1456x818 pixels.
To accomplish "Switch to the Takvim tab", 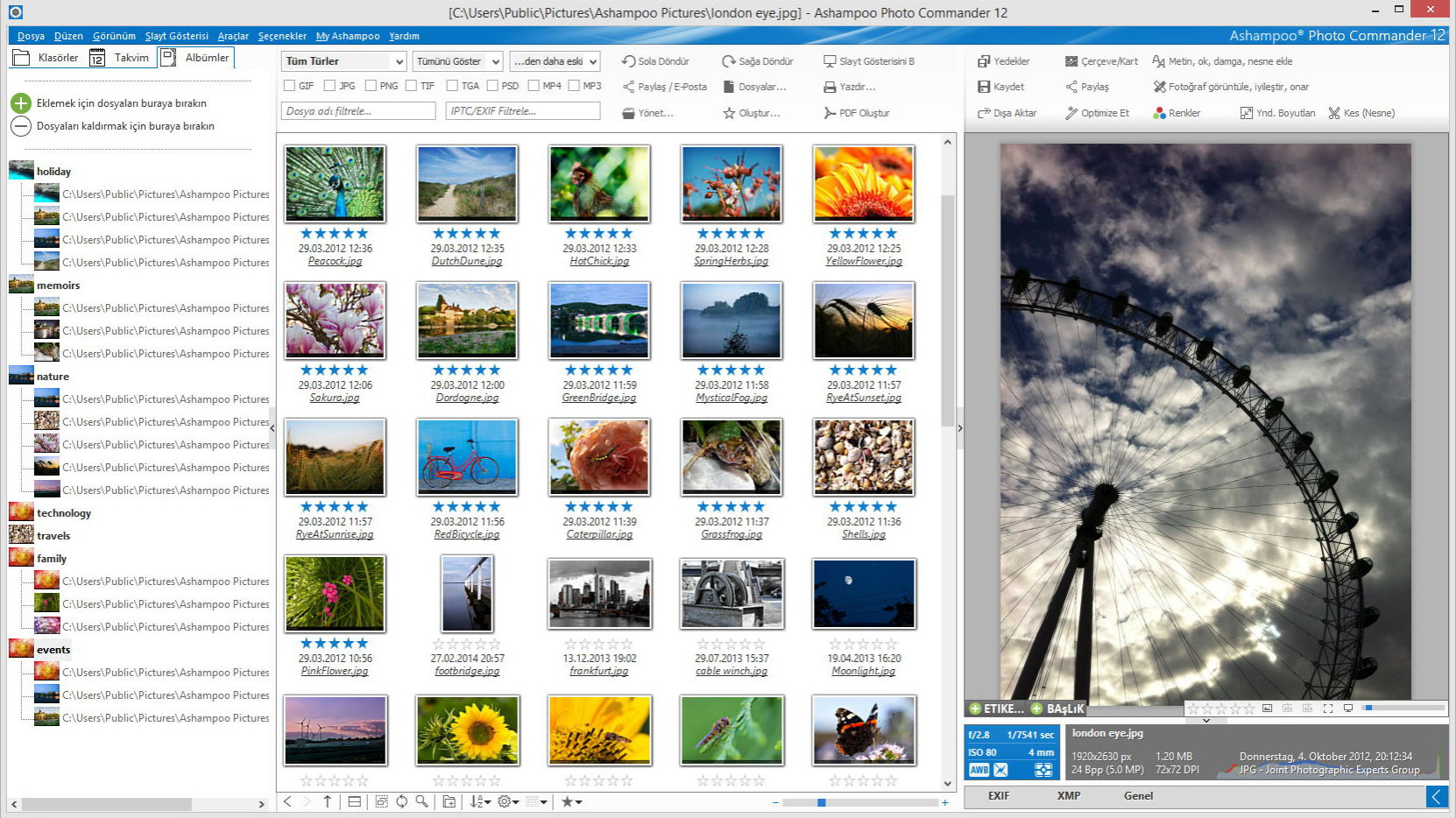I will coord(121,58).
